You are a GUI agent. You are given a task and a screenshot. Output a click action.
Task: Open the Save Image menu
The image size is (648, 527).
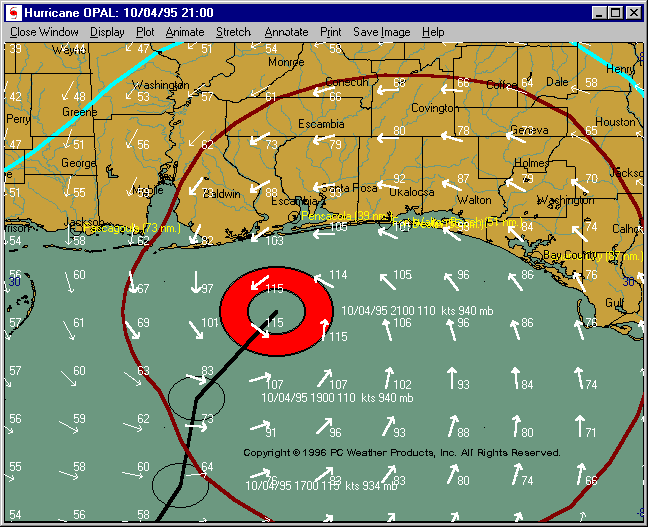[381, 32]
